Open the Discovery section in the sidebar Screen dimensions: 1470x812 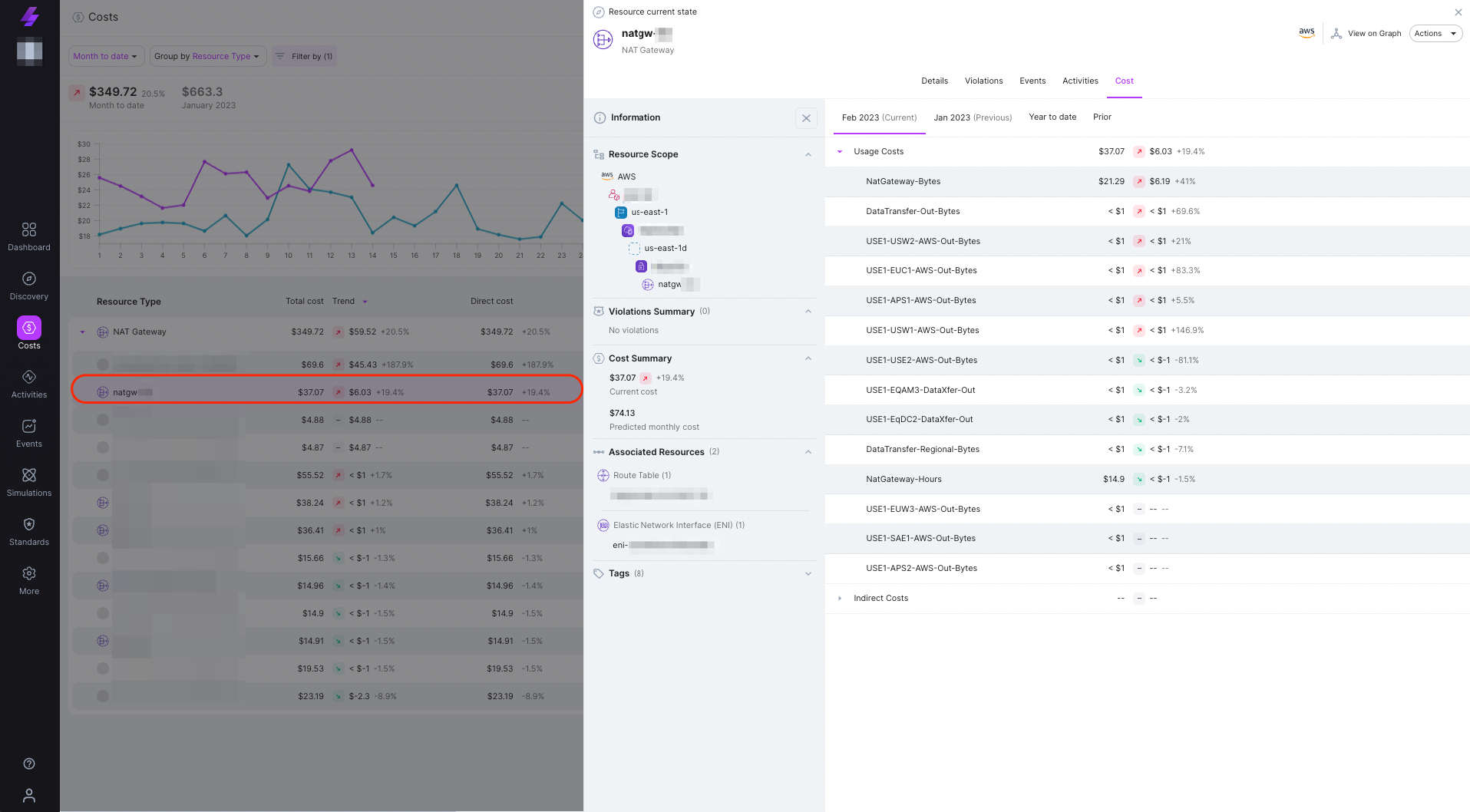click(x=29, y=284)
